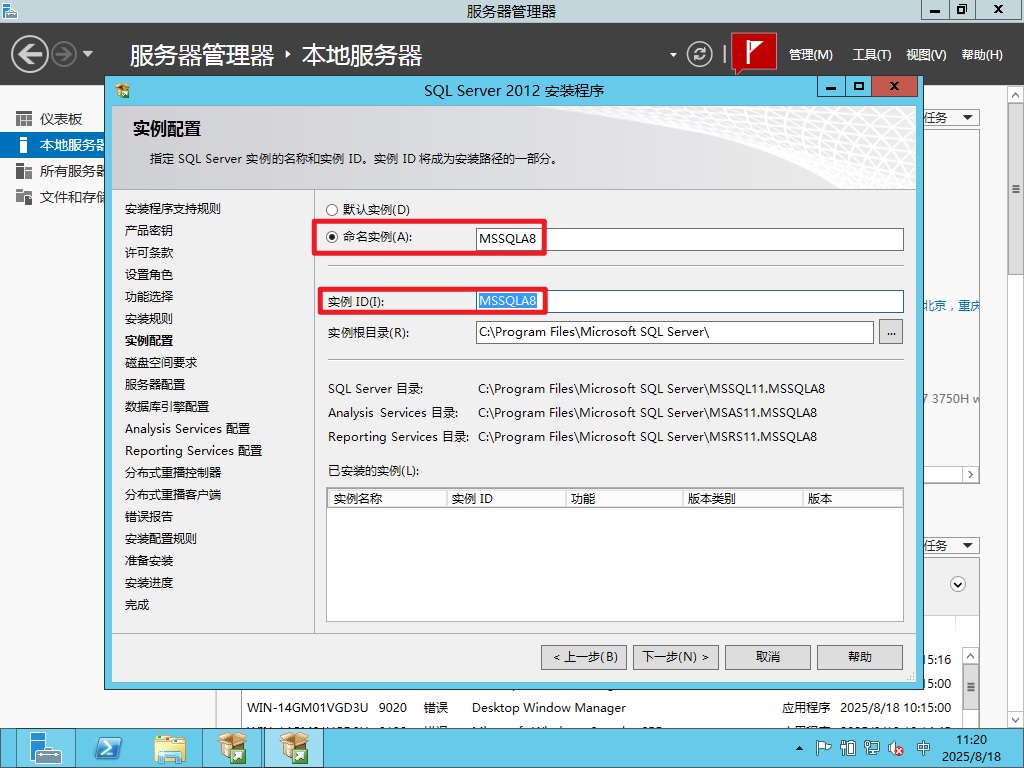Click Desktop Window Manager in the event row
This screenshot has width=1024, height=768.
[x=549, y=708]
